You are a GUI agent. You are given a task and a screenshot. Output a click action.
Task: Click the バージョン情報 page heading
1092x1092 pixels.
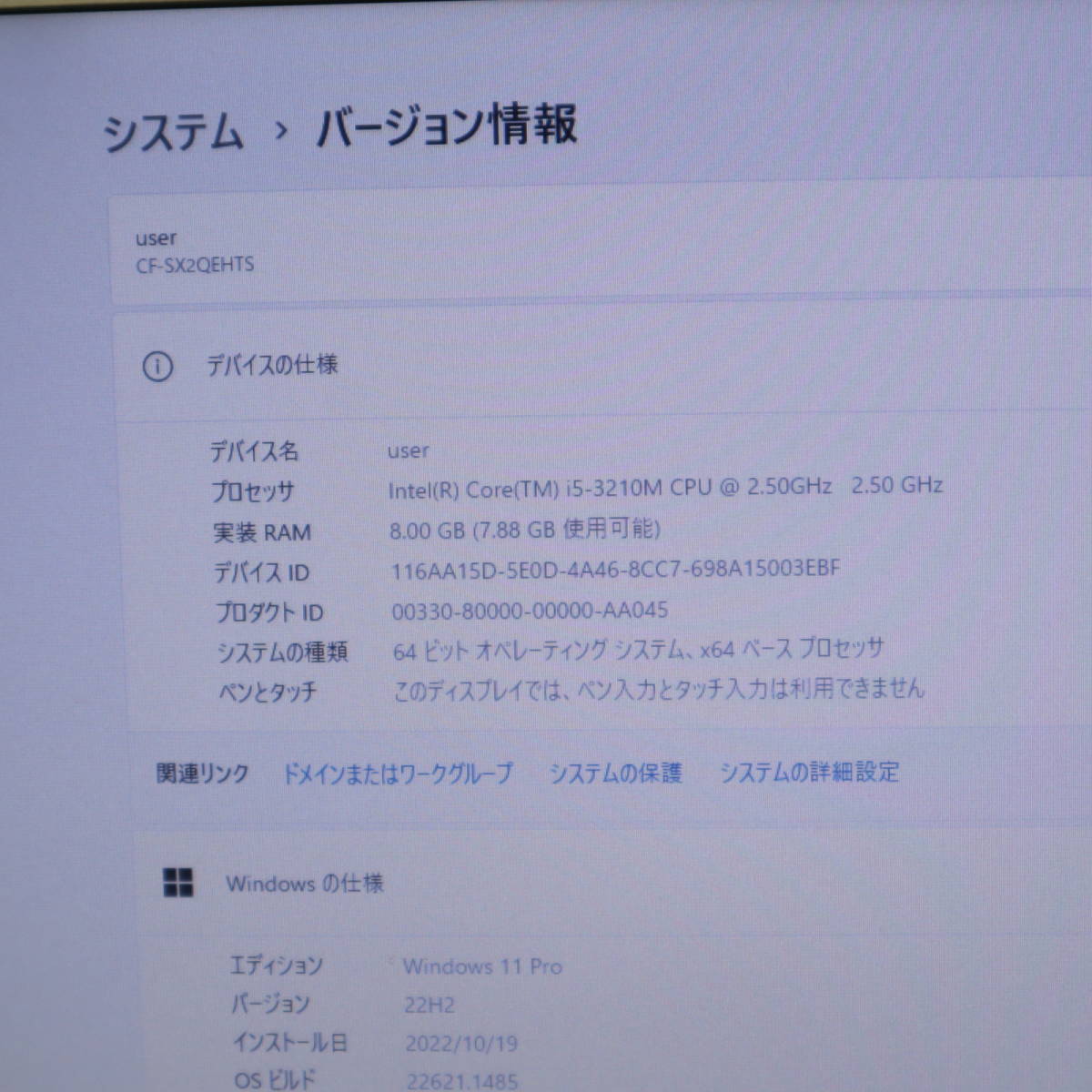point(447,126)
